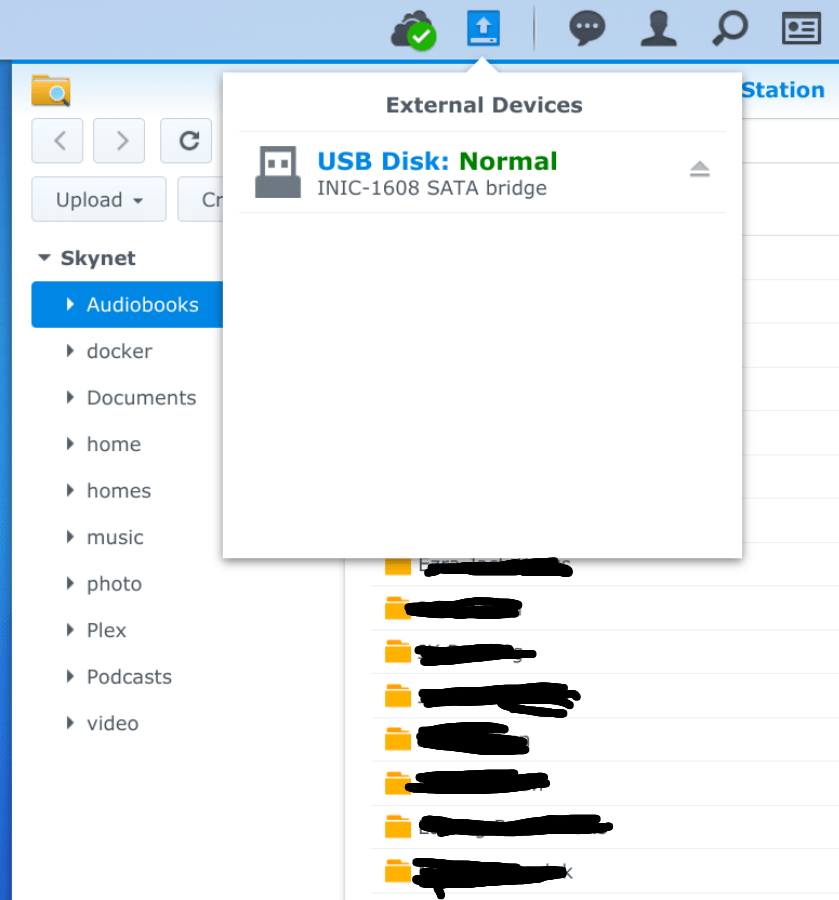Collapse the Skynet shared folder tree
The height and width of the screenshot is (900, 839).
click(x=44, y=257)
